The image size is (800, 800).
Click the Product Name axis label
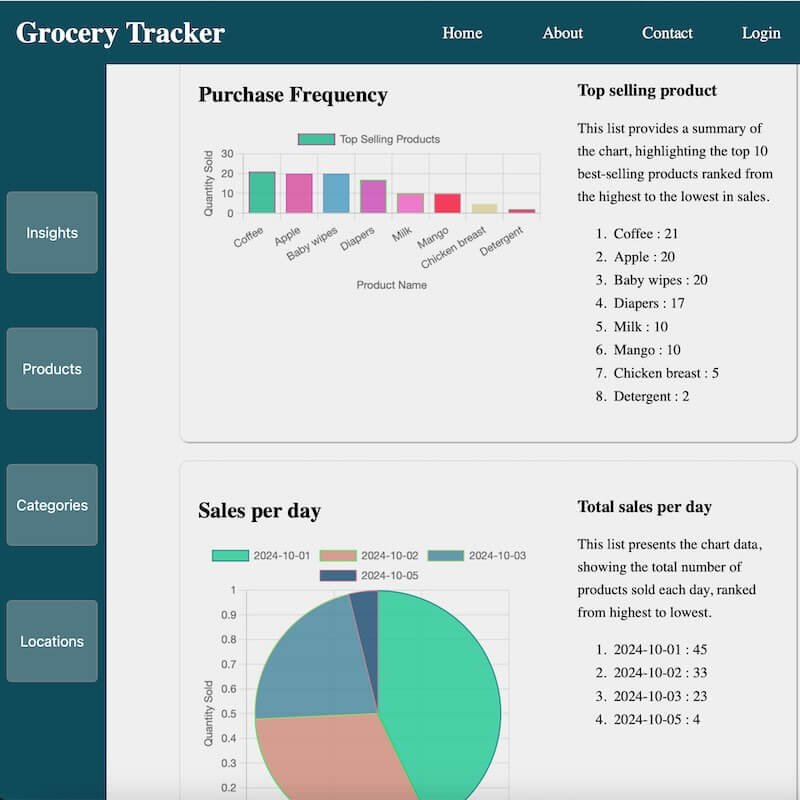click(x=391, y=285)
